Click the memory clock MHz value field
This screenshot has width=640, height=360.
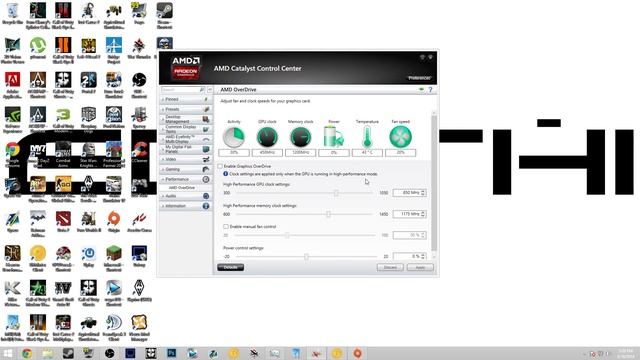409,214
